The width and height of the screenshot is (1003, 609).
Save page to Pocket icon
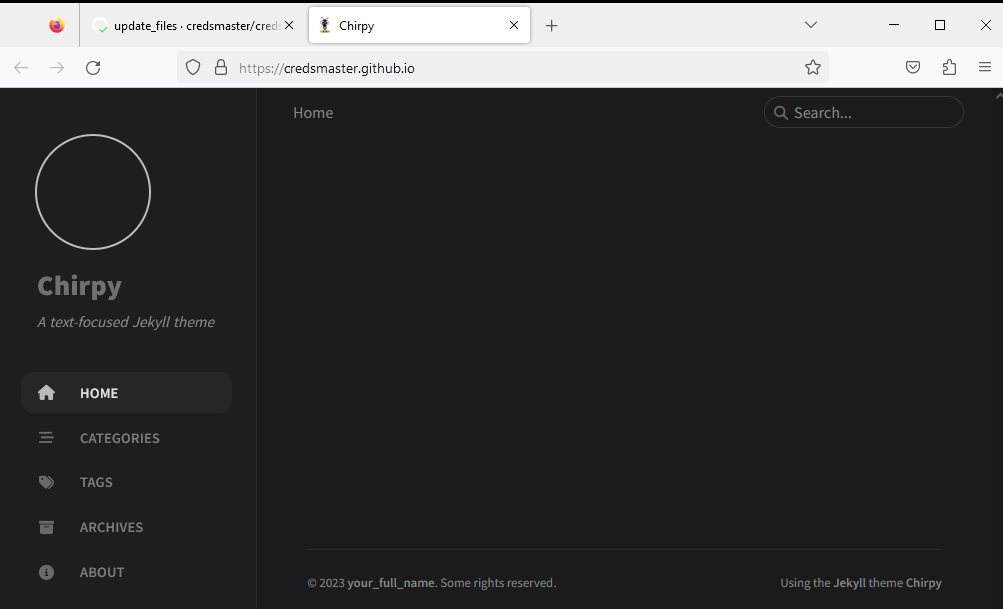913,68
